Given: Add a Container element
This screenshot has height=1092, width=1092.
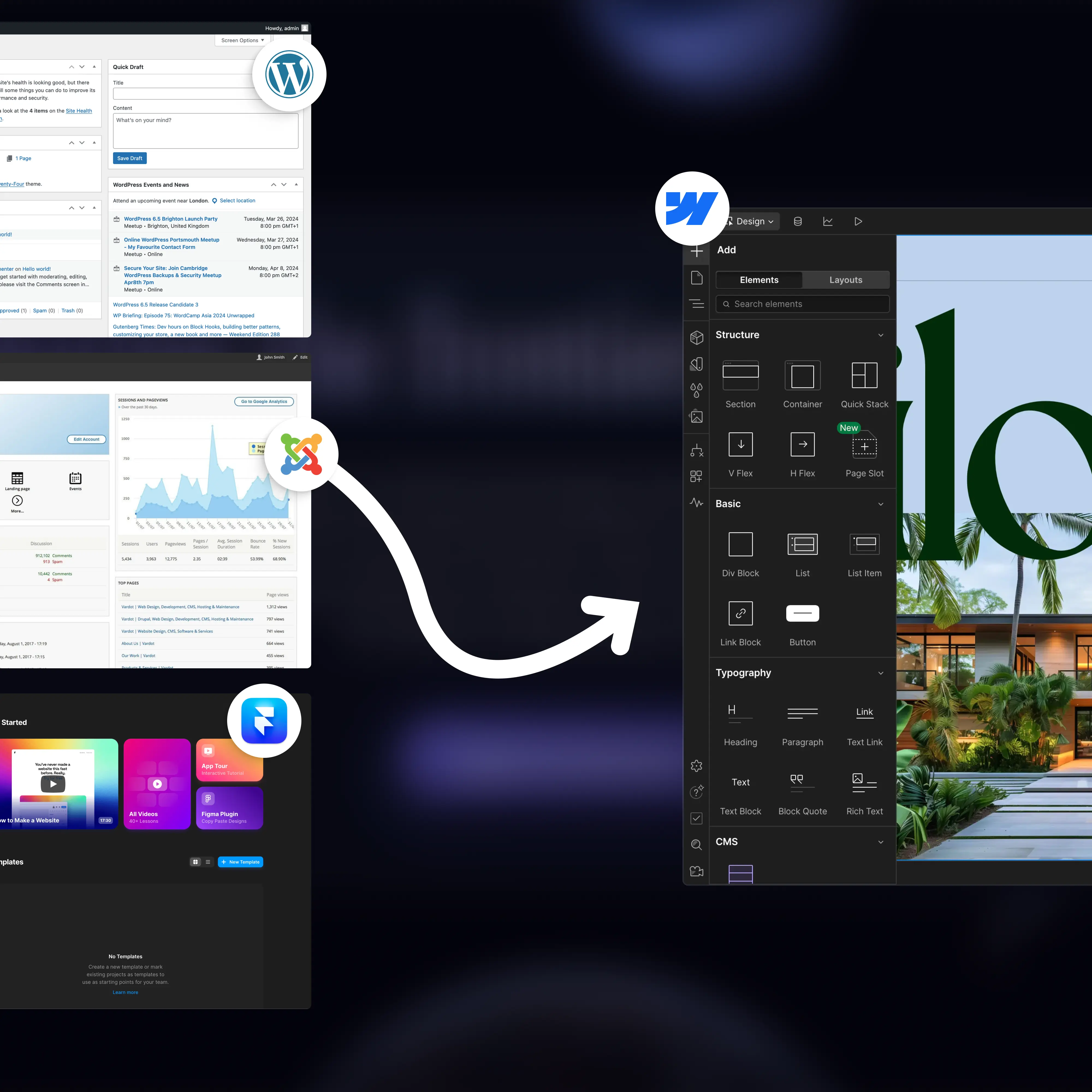Looking at the screenshot, I should pos(803,385).
